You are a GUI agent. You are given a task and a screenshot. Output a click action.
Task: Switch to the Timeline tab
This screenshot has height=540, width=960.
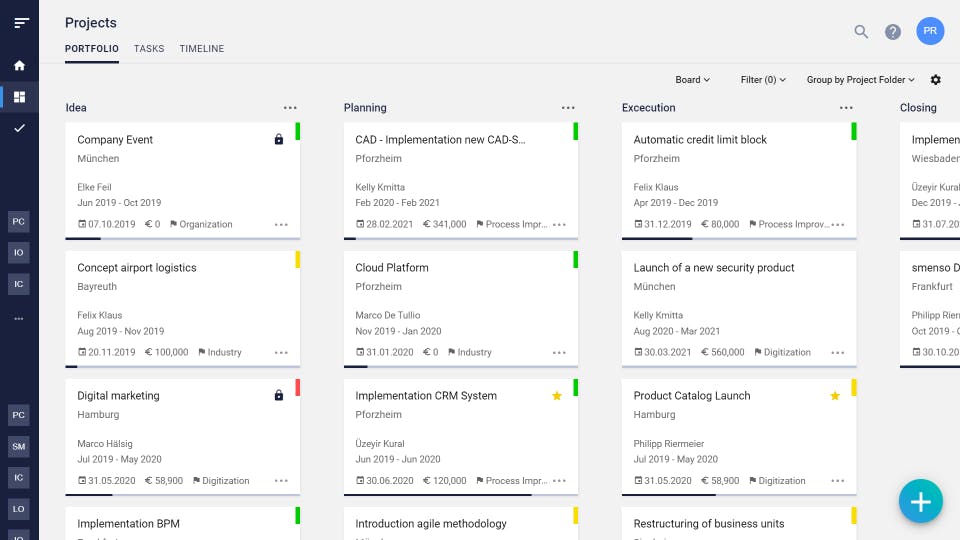[202, 49]
